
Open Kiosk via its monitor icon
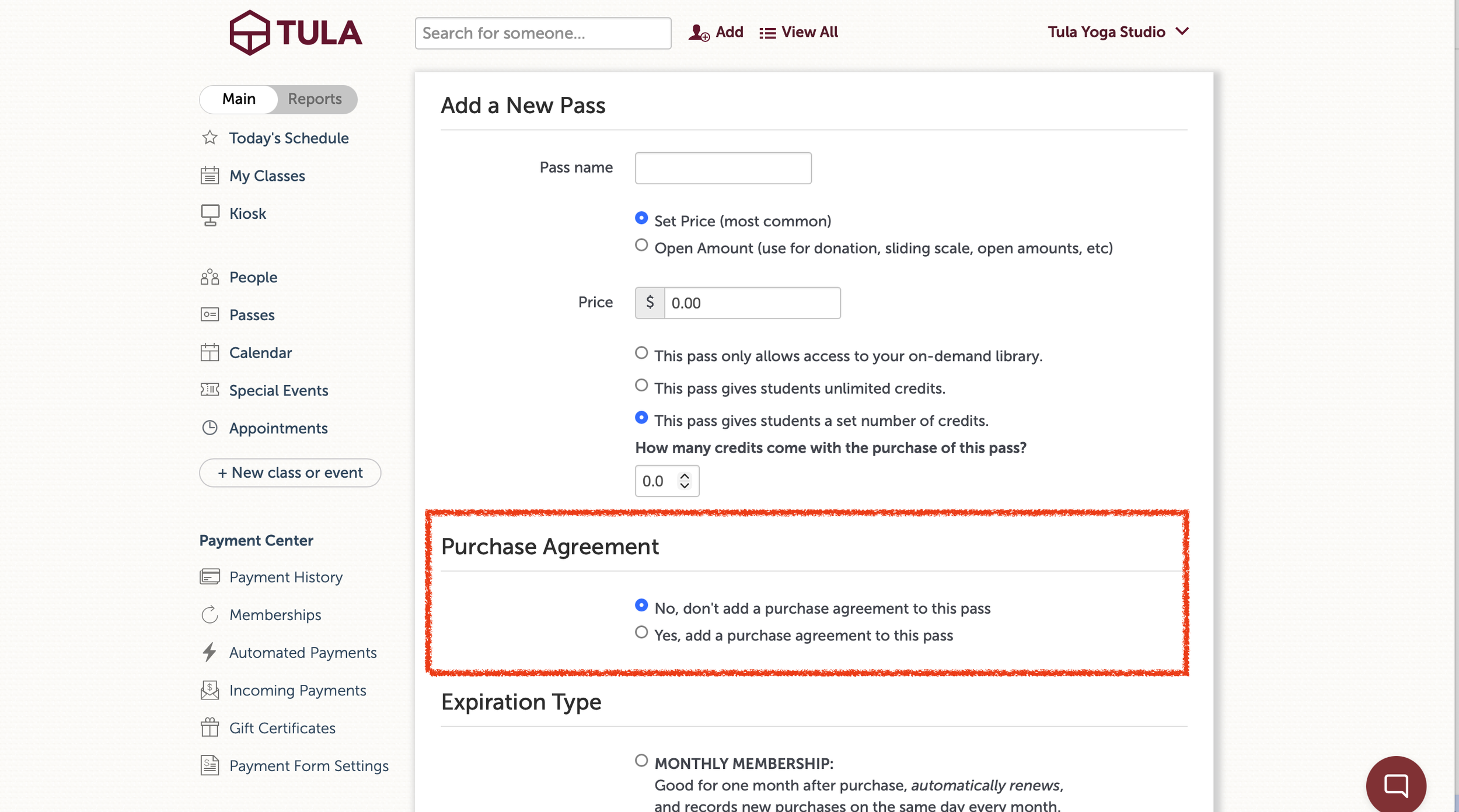210,214
